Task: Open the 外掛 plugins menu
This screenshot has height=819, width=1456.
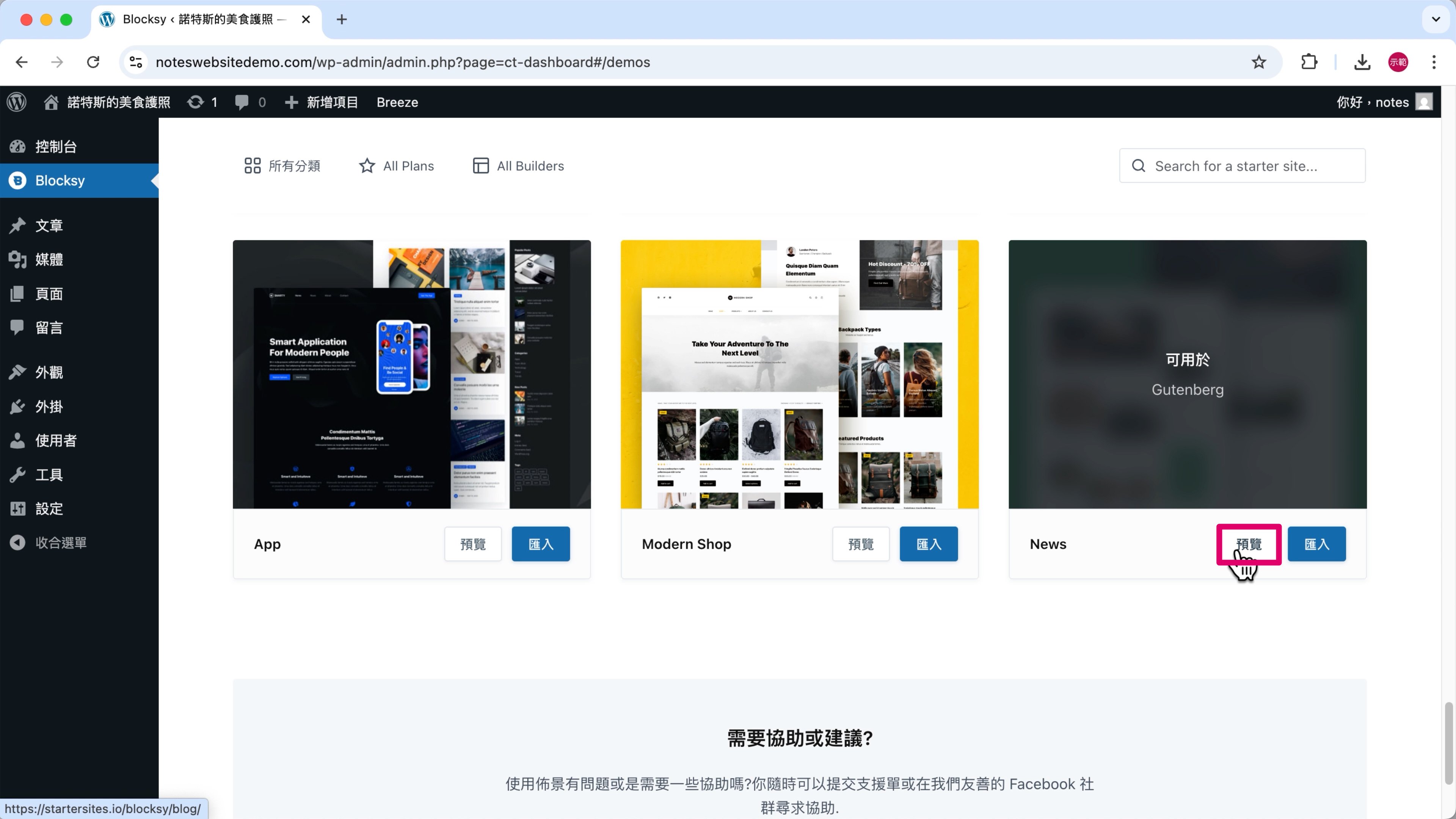Action: point(49,406)
